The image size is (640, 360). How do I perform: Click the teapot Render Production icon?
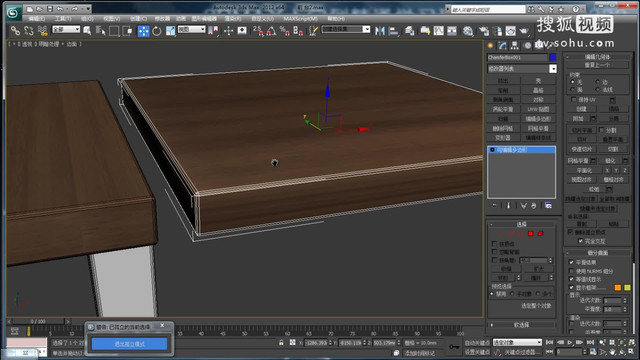(524, 31)
